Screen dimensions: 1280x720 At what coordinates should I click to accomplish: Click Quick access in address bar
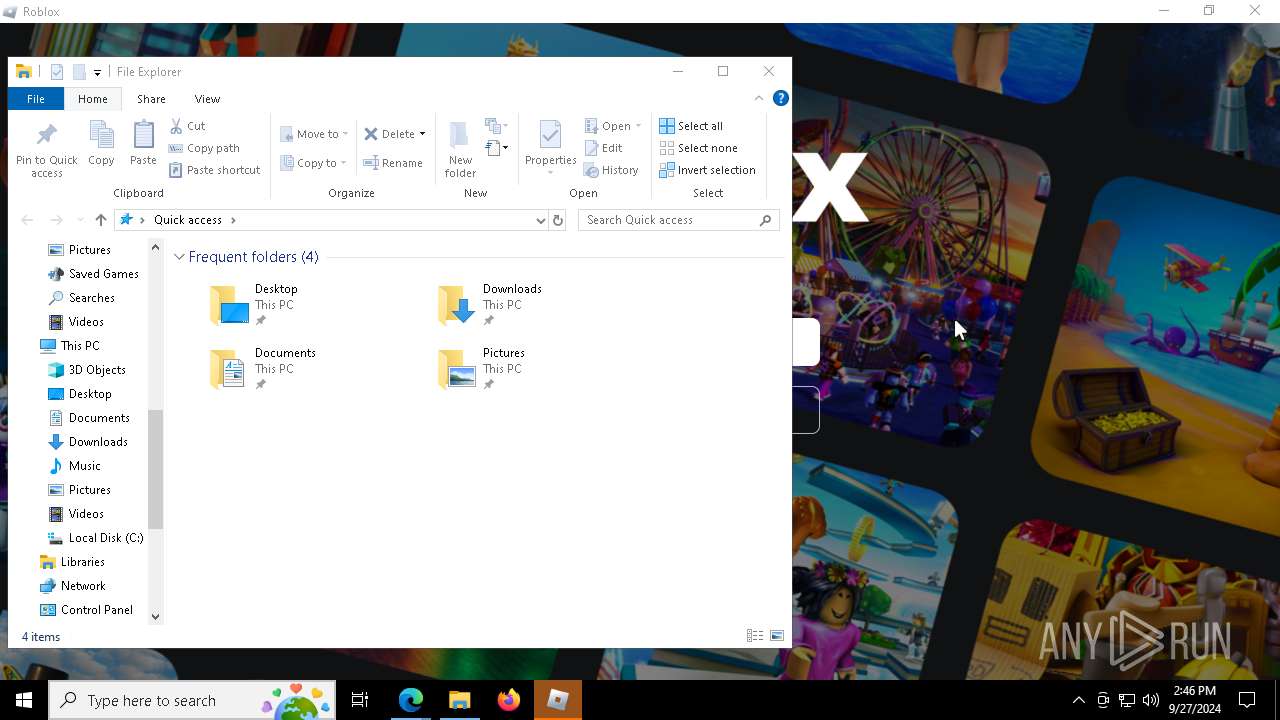pyautogui.click(x=188, y=220)
